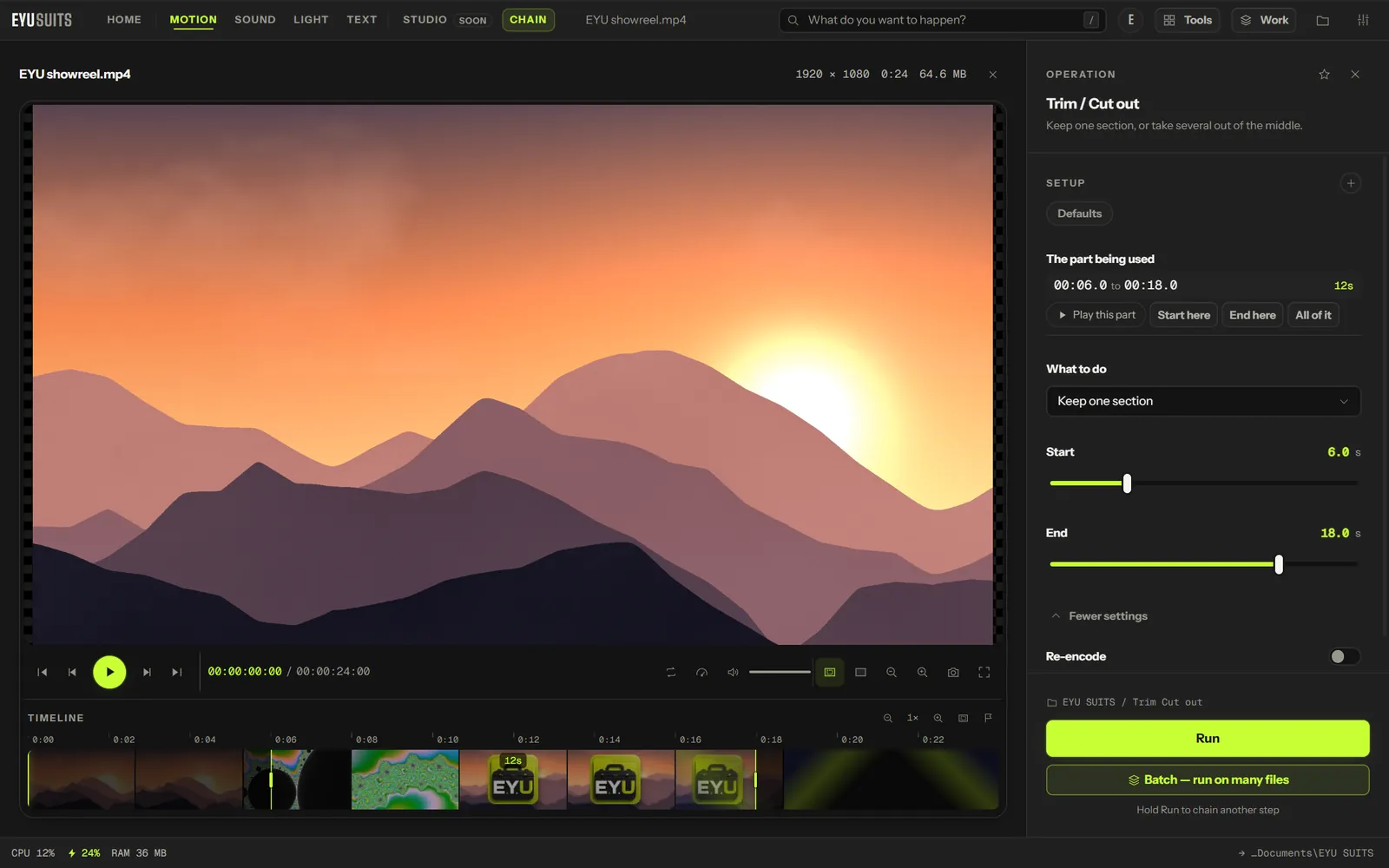
Task: Enter fullscreen preview mode
Action: coord(984,672)
